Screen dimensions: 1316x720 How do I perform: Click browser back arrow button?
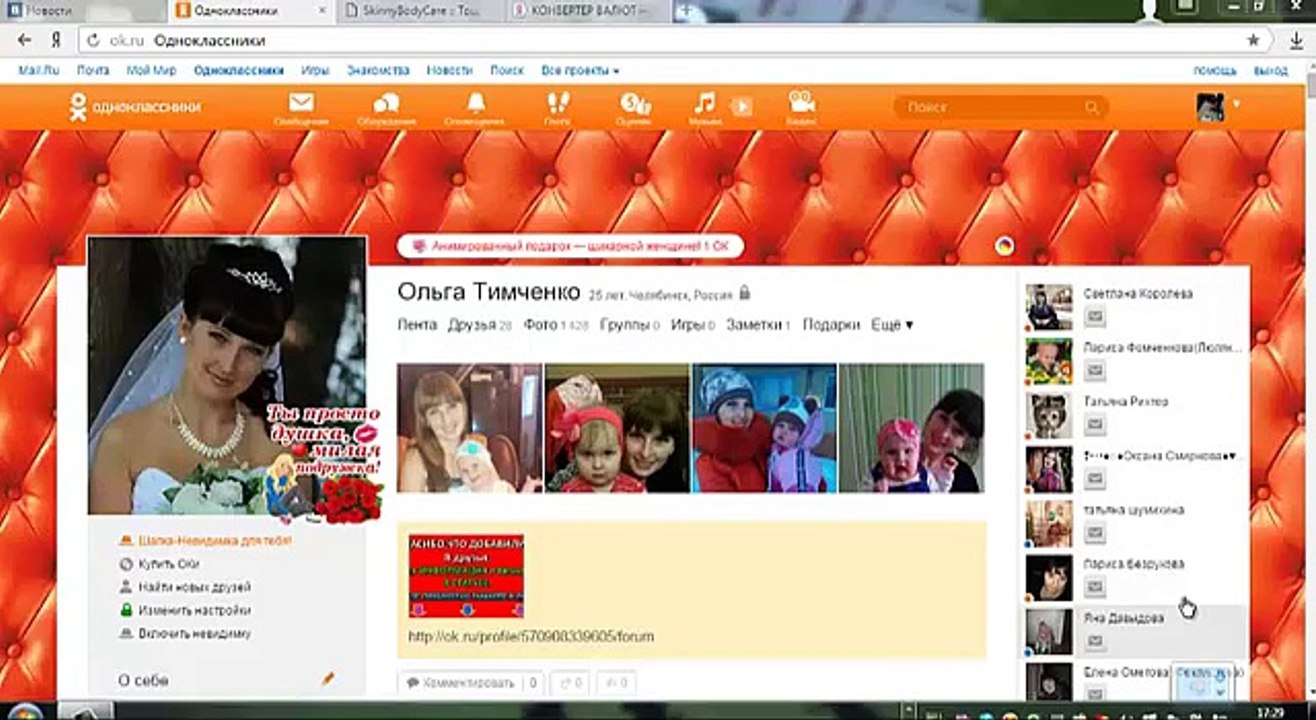click(25, 41)
